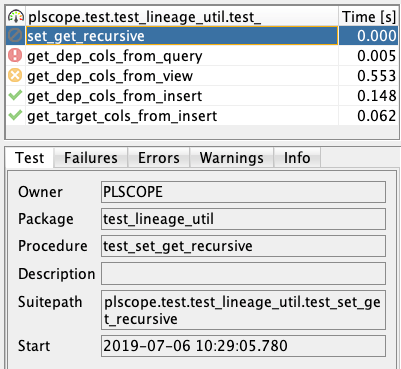This screenshot has width=401, height=369.
Task: Click the green checkmark for get_target_cols_from_insert
Action: point(15,115)
